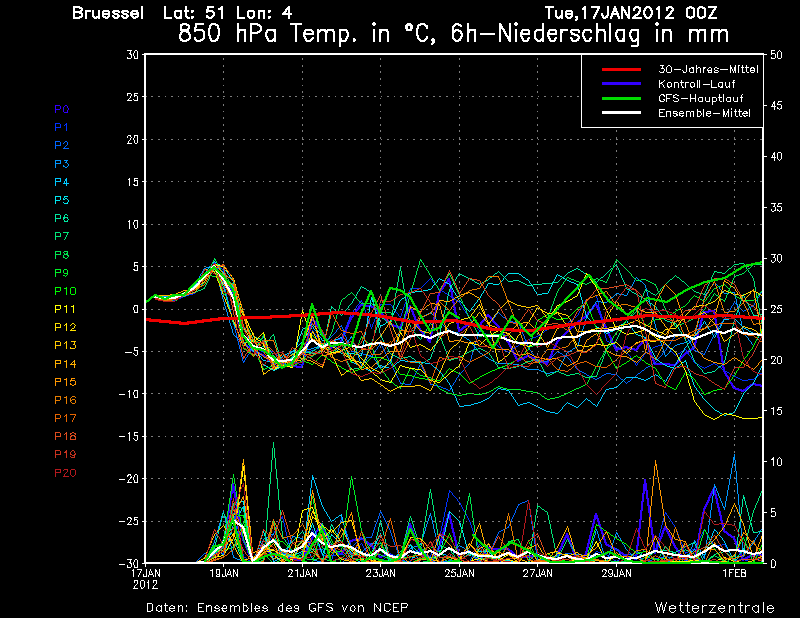Select the P13 ensemble member label
The height and width of the screenshot is (618, 800).
pos(65,345)
